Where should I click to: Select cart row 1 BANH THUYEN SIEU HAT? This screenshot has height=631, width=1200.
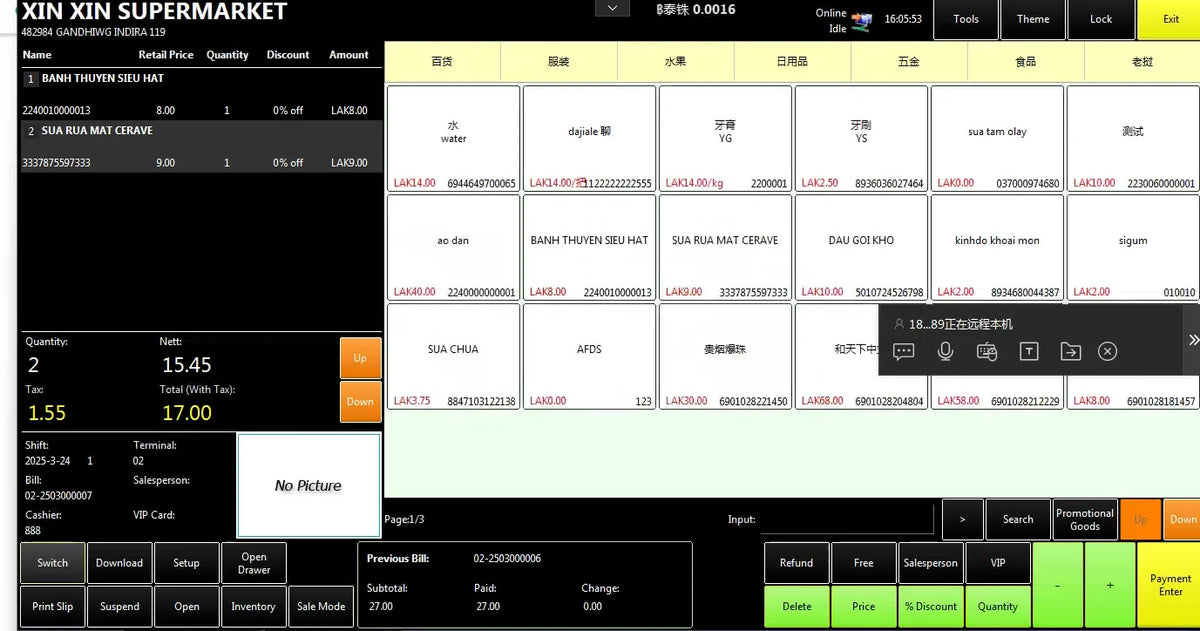[201, 94]
